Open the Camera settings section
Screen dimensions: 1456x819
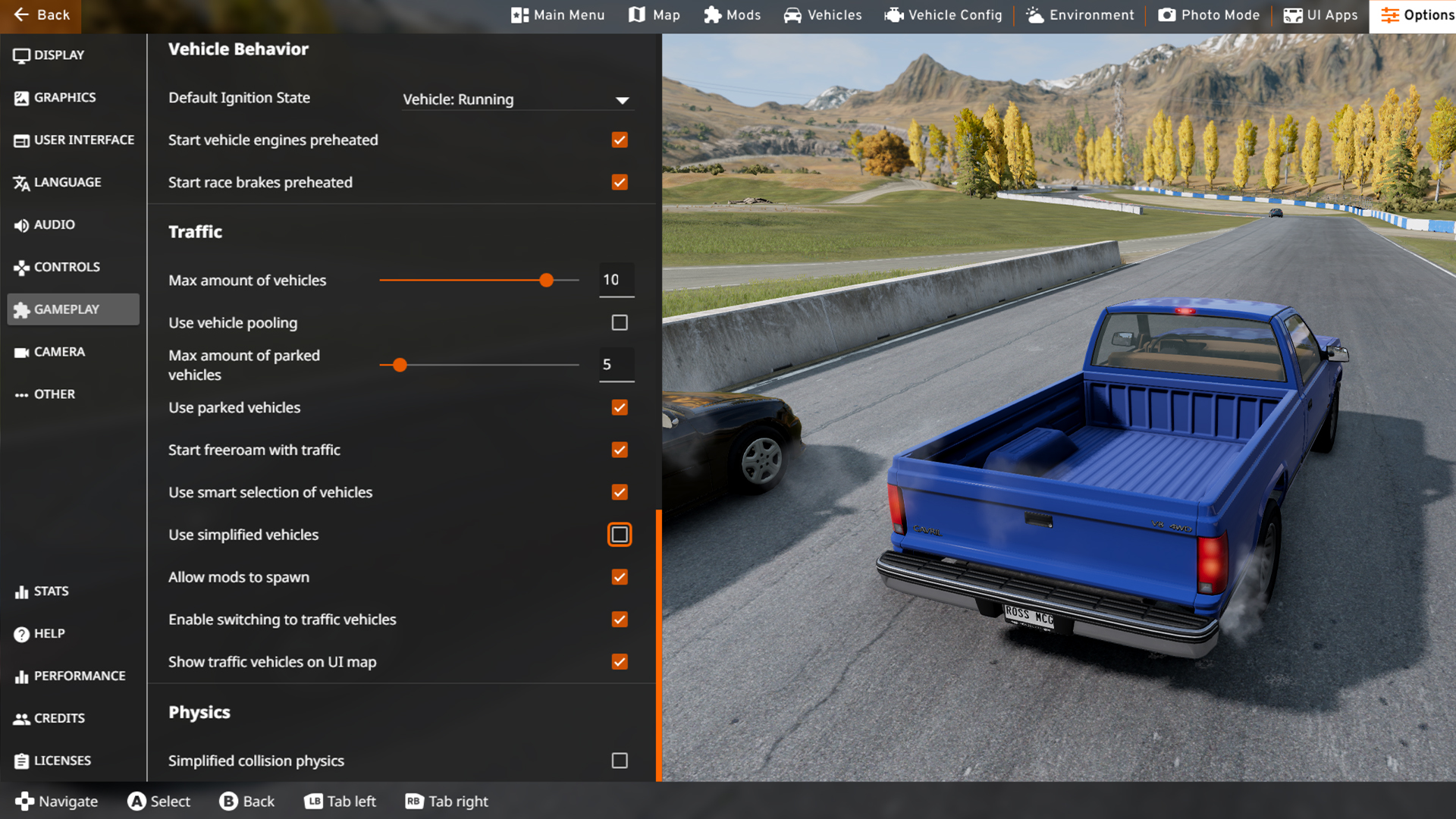59,351
